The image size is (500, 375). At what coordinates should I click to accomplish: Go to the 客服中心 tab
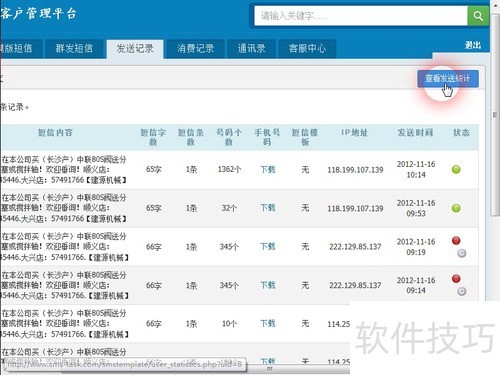[307, 49]
